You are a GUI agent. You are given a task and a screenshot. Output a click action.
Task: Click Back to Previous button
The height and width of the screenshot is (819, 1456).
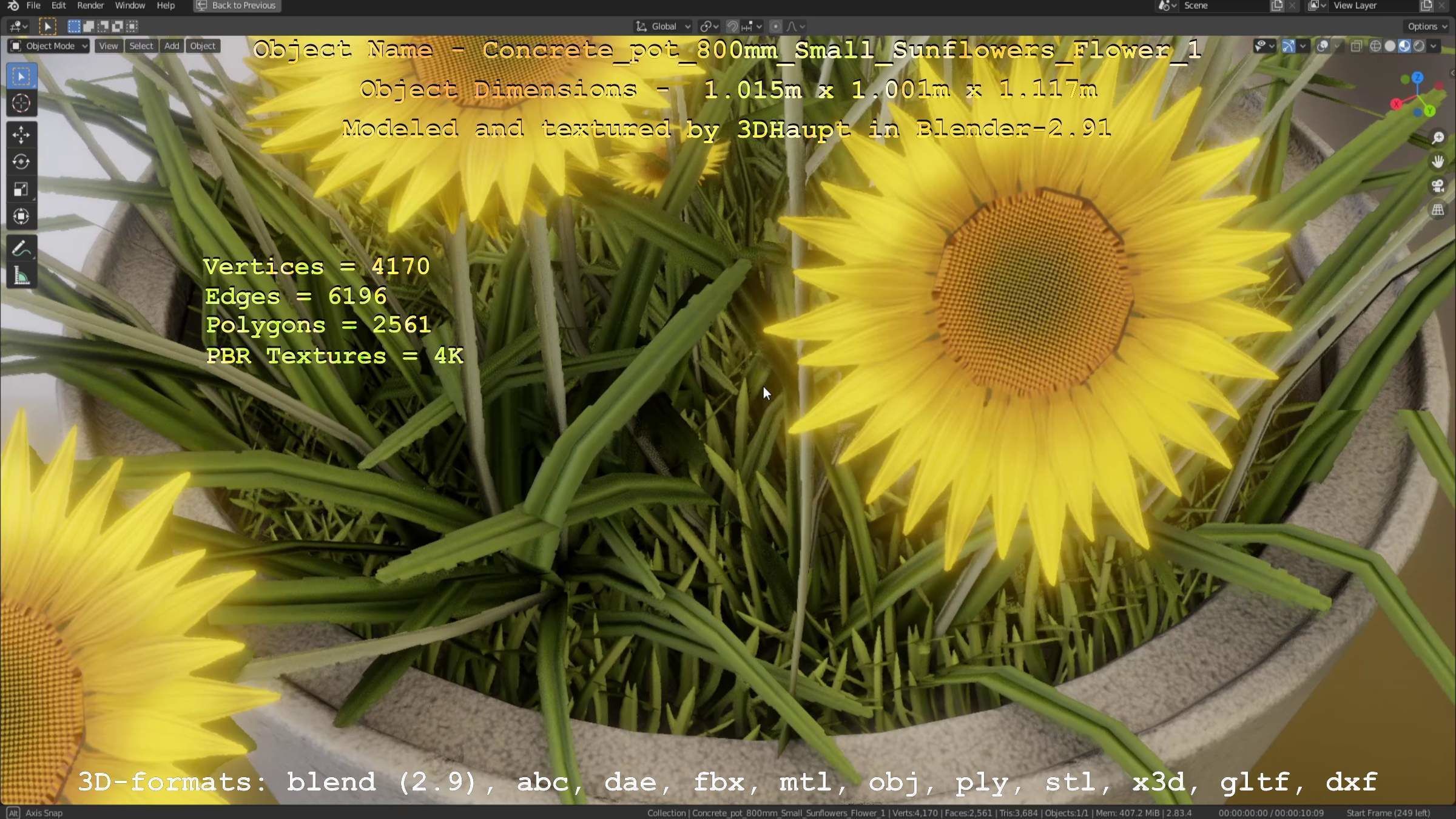[x=237, y=5]
